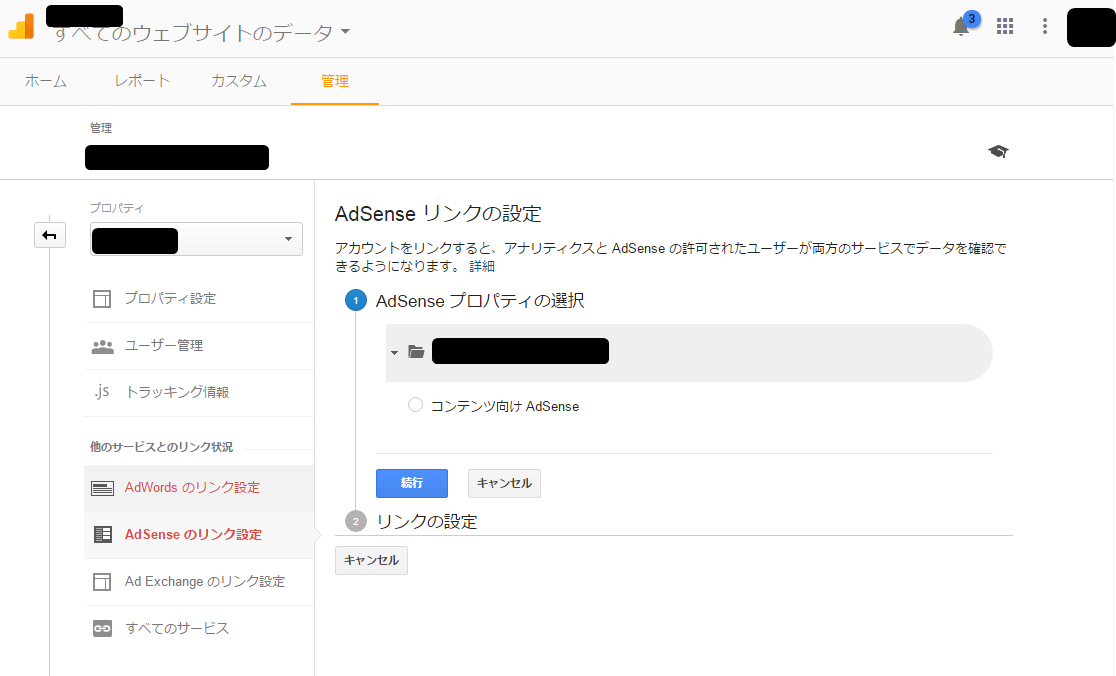Click the ユーザー管理 people icon
This screenshot has height=676, width=1116.
(102, 347)
